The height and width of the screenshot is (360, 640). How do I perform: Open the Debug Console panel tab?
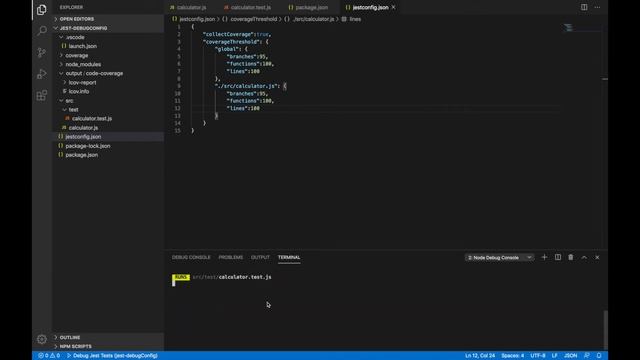[x=191, y=257]
